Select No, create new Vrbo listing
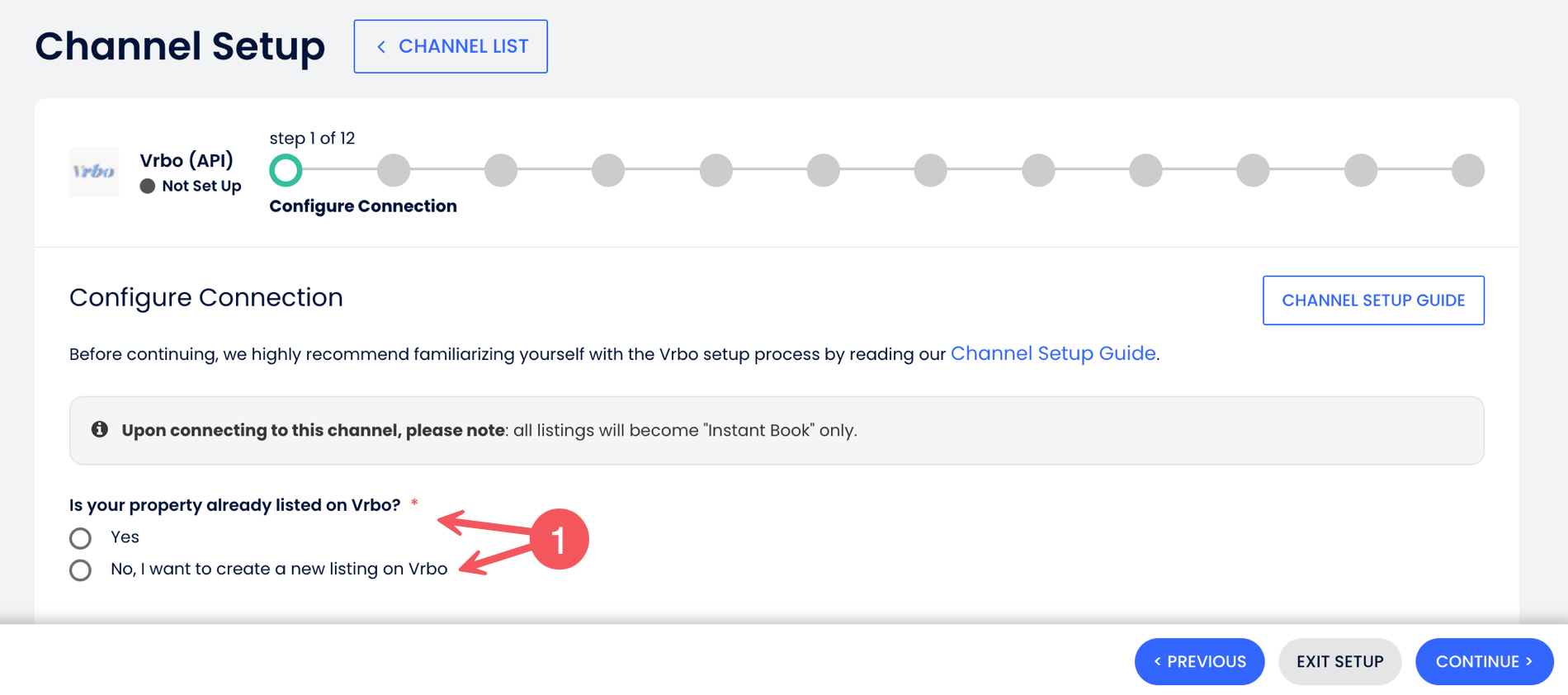This screenshot has width=1568, height=695. point(81,570)
